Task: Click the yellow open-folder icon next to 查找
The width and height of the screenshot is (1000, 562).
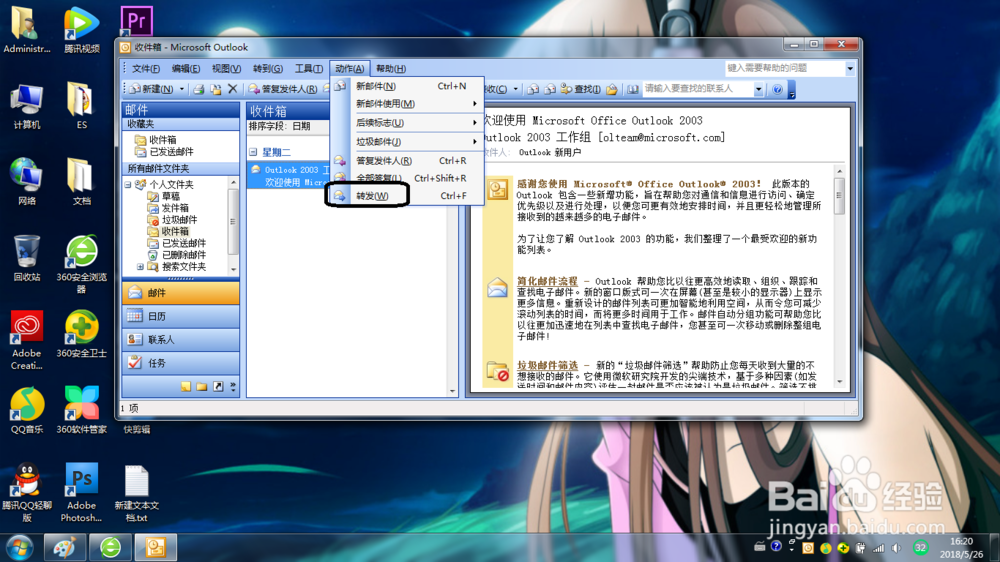Action: click(612, 89)
